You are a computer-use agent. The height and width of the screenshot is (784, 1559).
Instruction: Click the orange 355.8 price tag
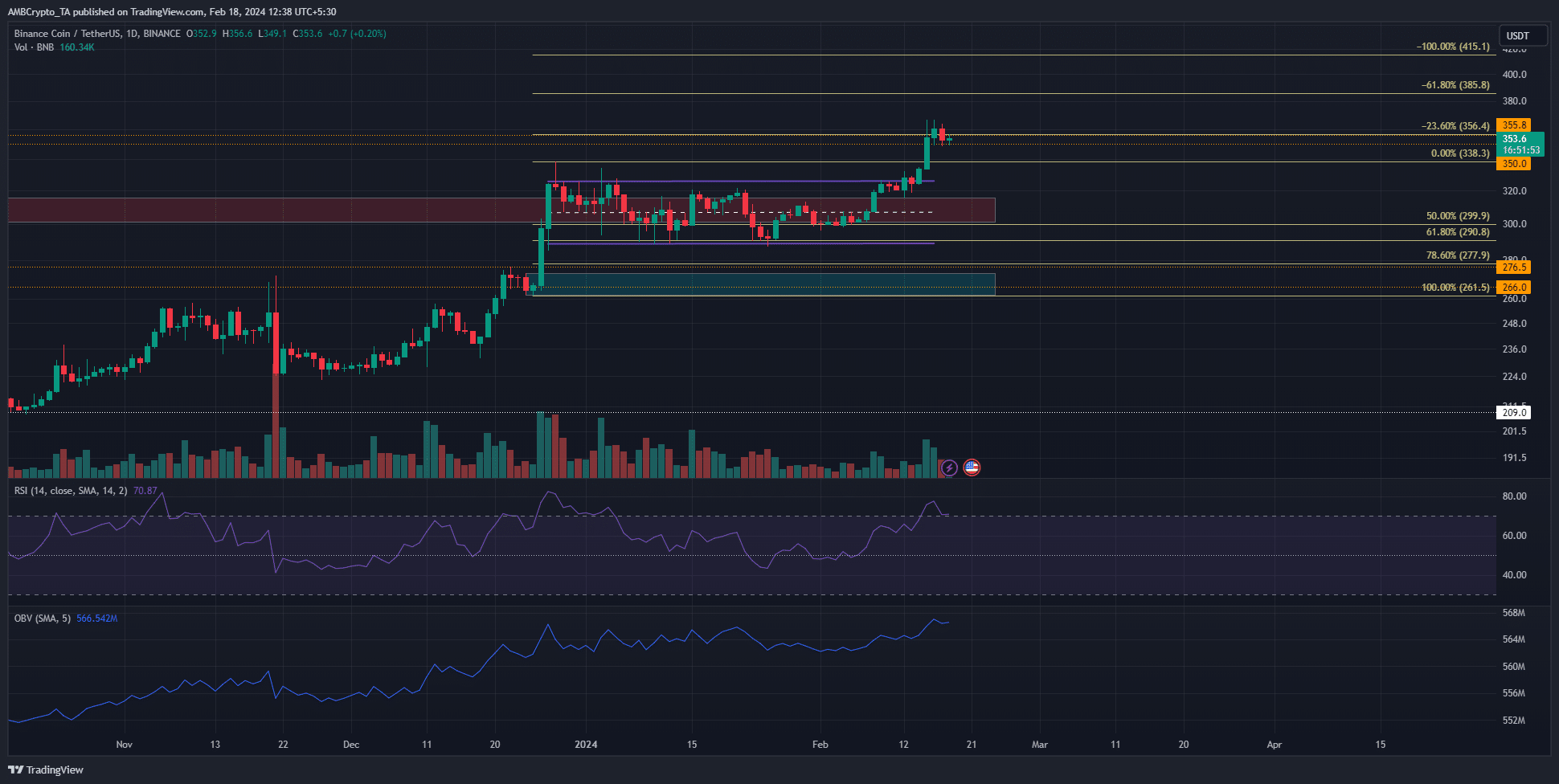(1514, 125)
